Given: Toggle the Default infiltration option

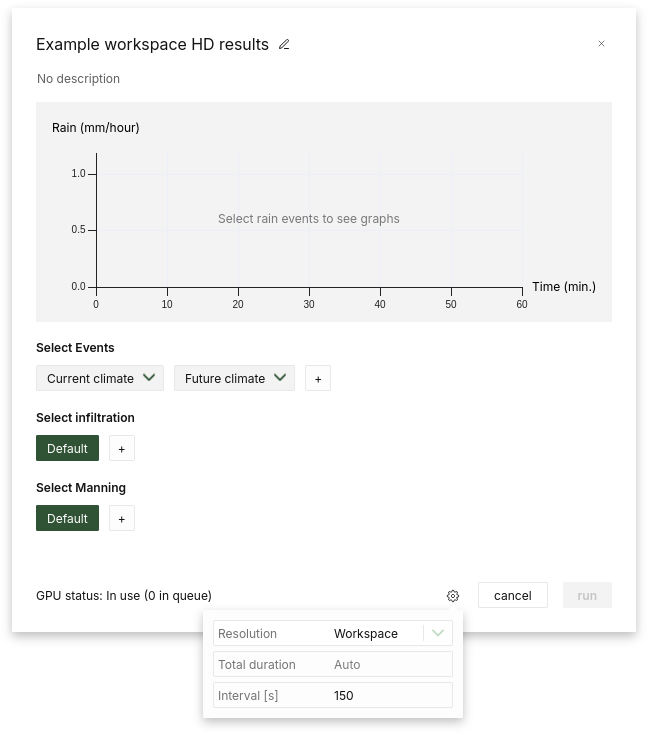Looking at the screenshot, I should 67,449.
